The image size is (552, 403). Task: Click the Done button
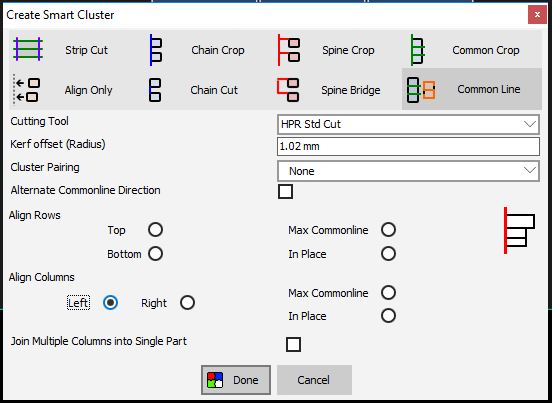236,380
